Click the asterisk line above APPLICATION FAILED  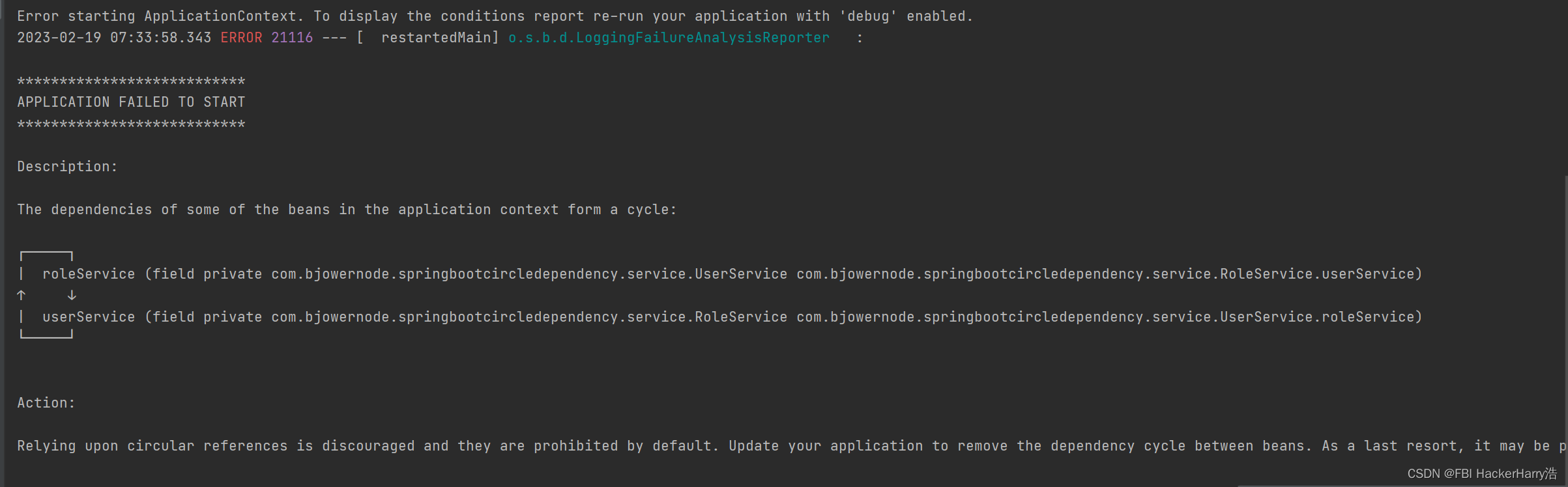[131, 81]
